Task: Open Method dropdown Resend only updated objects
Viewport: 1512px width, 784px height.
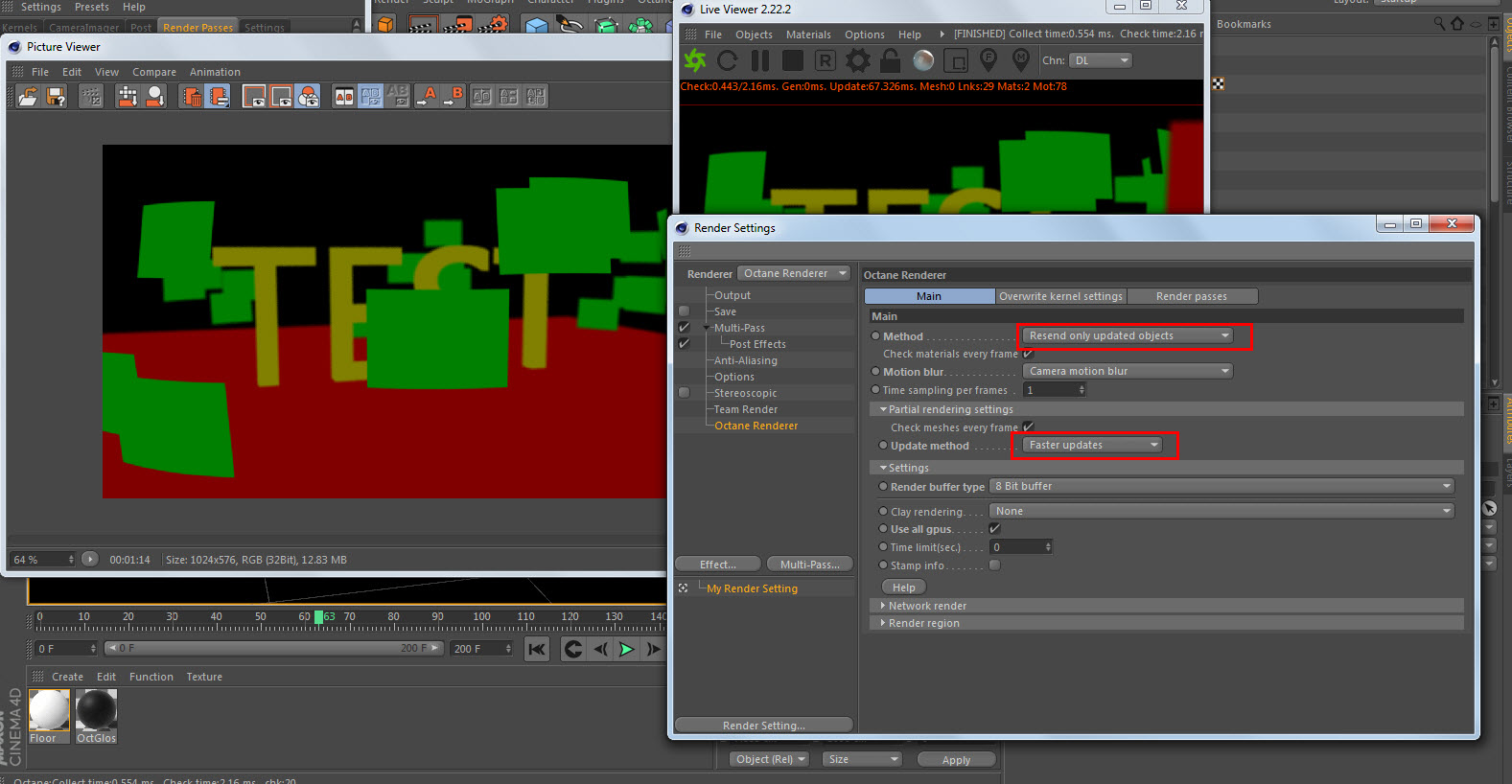Action: pyautogui.click(x=1128, y=335)
